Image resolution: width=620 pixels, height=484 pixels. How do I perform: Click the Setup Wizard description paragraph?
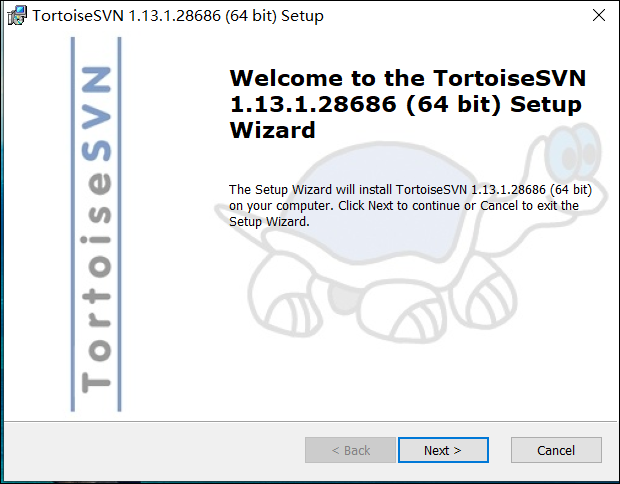(410, 206)
